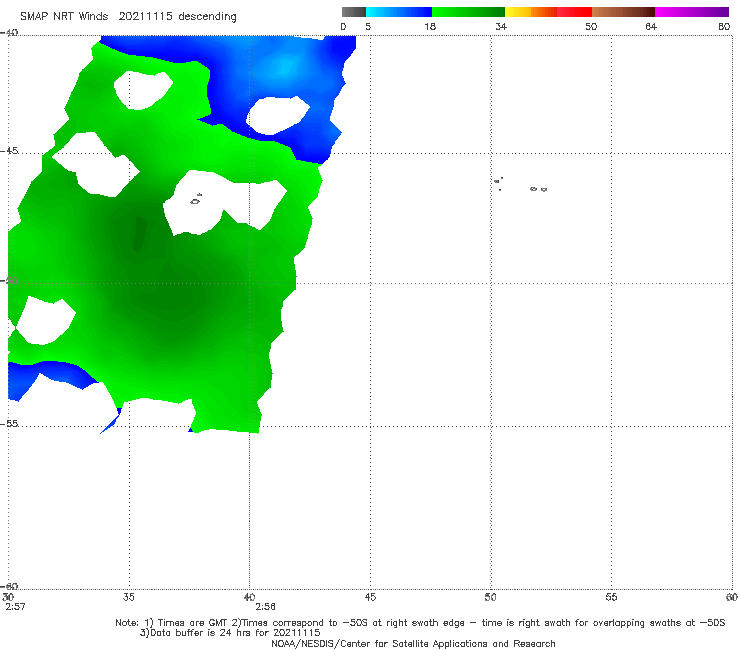Click the island group outlines east of longitude 50
Image resolution: width=740 pixels, height=650 pixels.
521,185
